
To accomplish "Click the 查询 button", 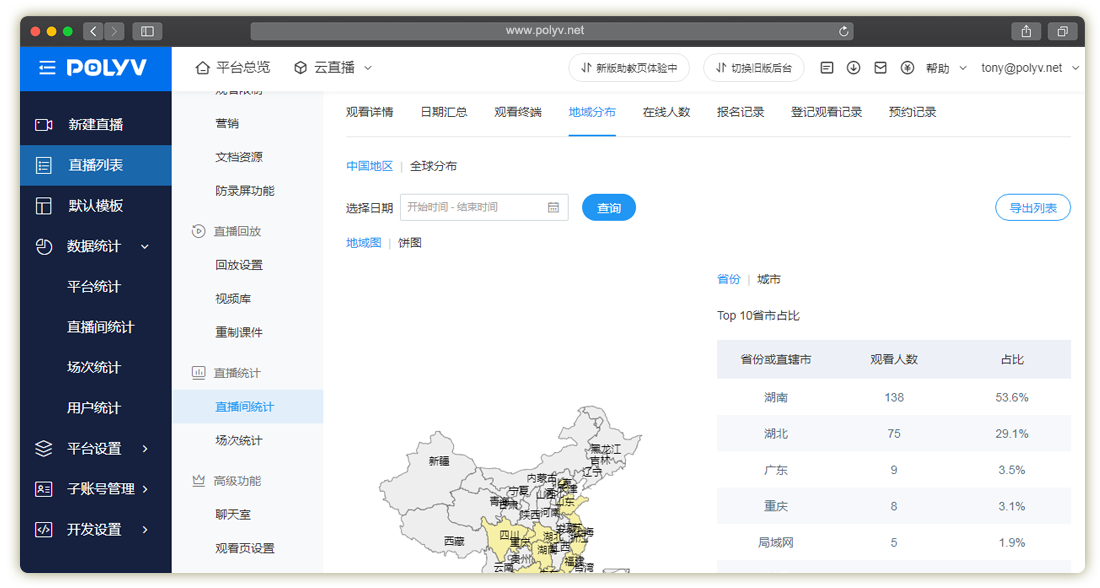I will tap(608, 208).
